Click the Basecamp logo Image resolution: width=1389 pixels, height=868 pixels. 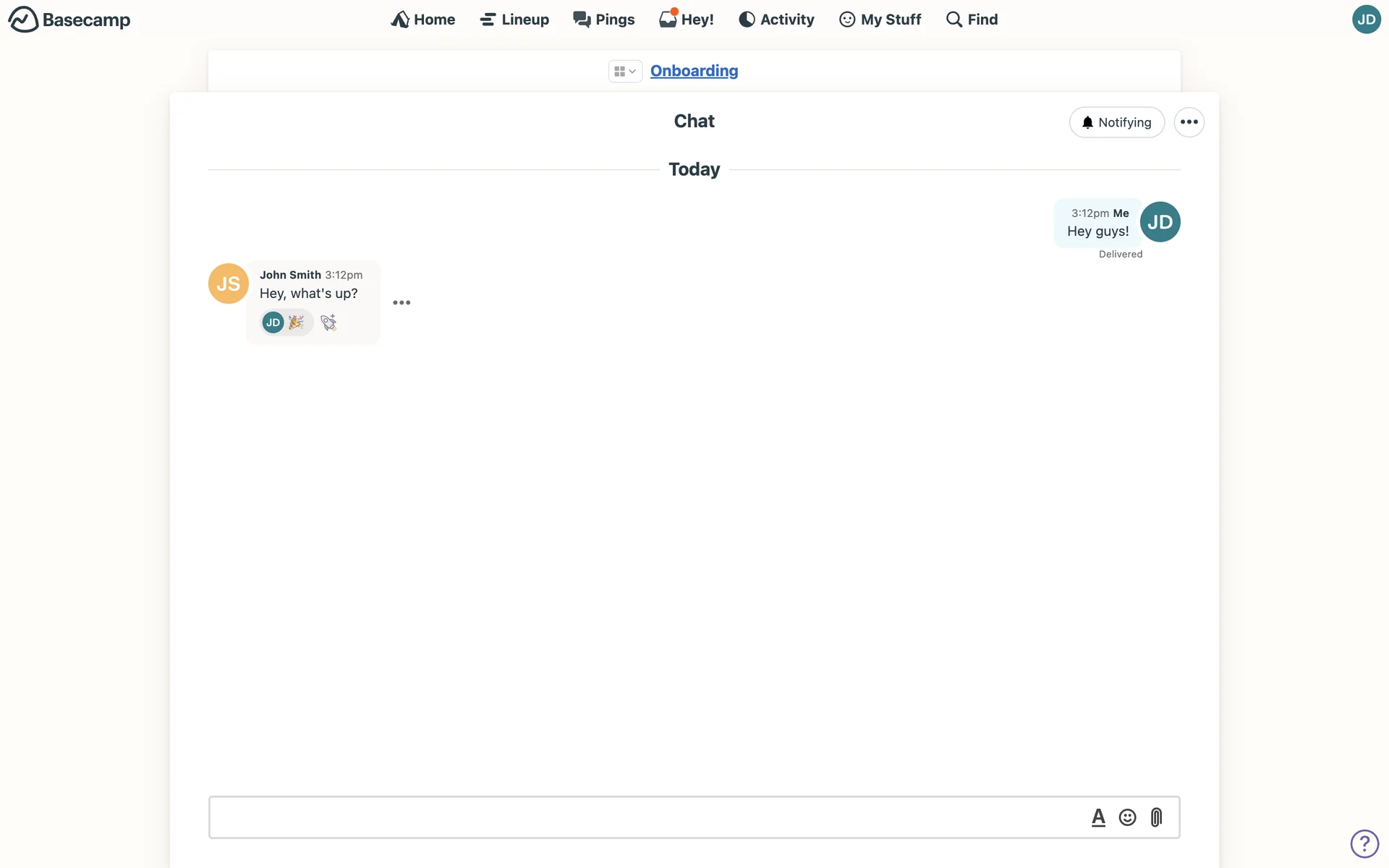tap(69, 20)
